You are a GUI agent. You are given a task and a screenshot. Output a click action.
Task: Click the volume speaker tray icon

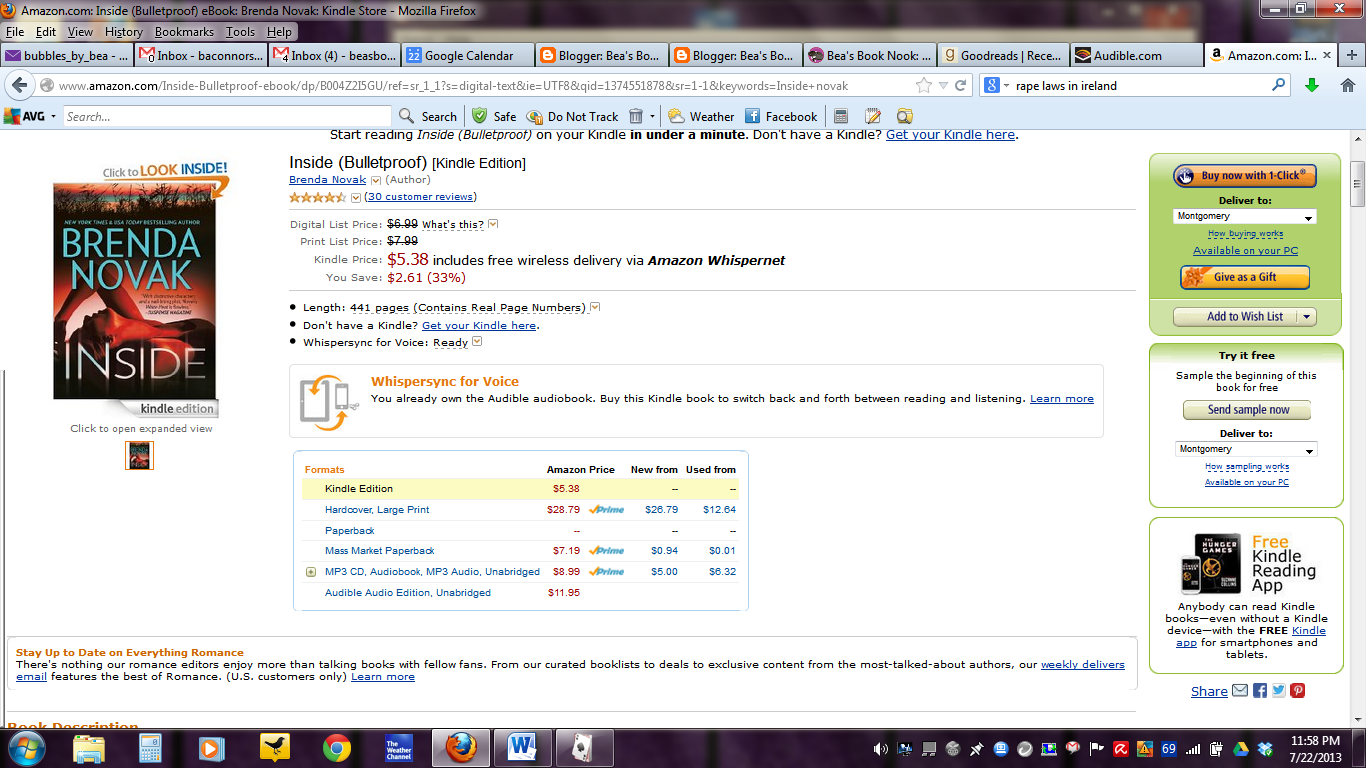(x=881, y=748)
